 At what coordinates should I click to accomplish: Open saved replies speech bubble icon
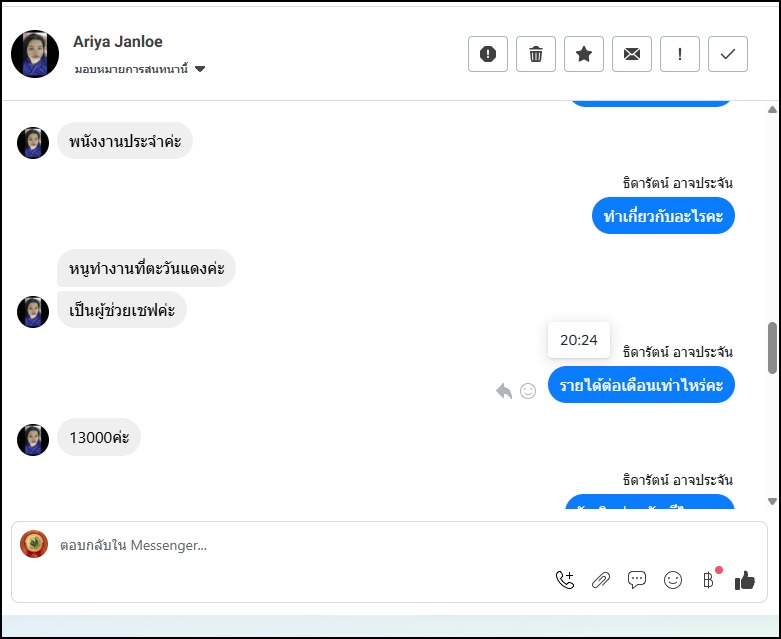tap(637, 580)
